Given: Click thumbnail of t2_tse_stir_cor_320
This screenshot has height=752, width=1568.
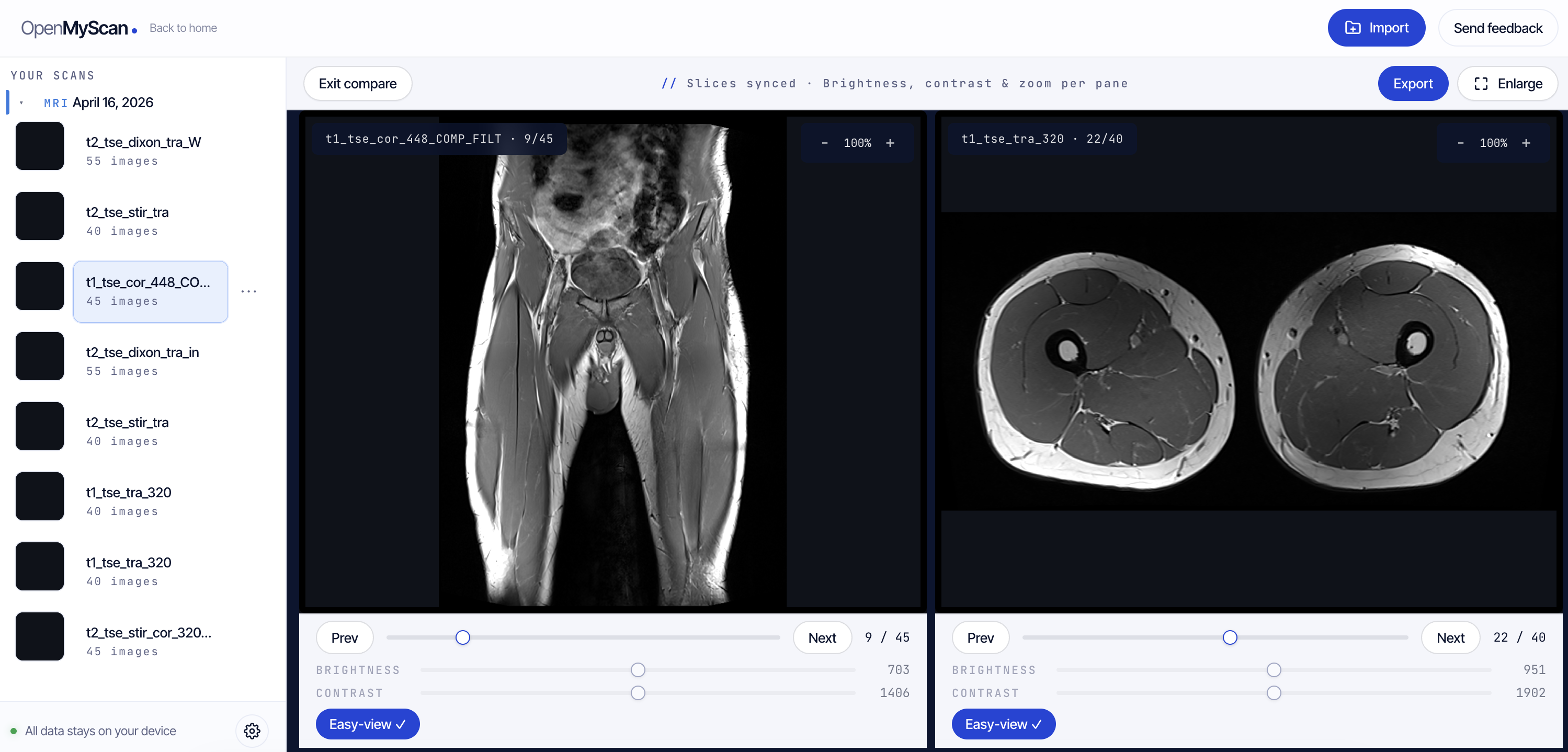Looking at the screenshot, I should [x=40, y=636].
